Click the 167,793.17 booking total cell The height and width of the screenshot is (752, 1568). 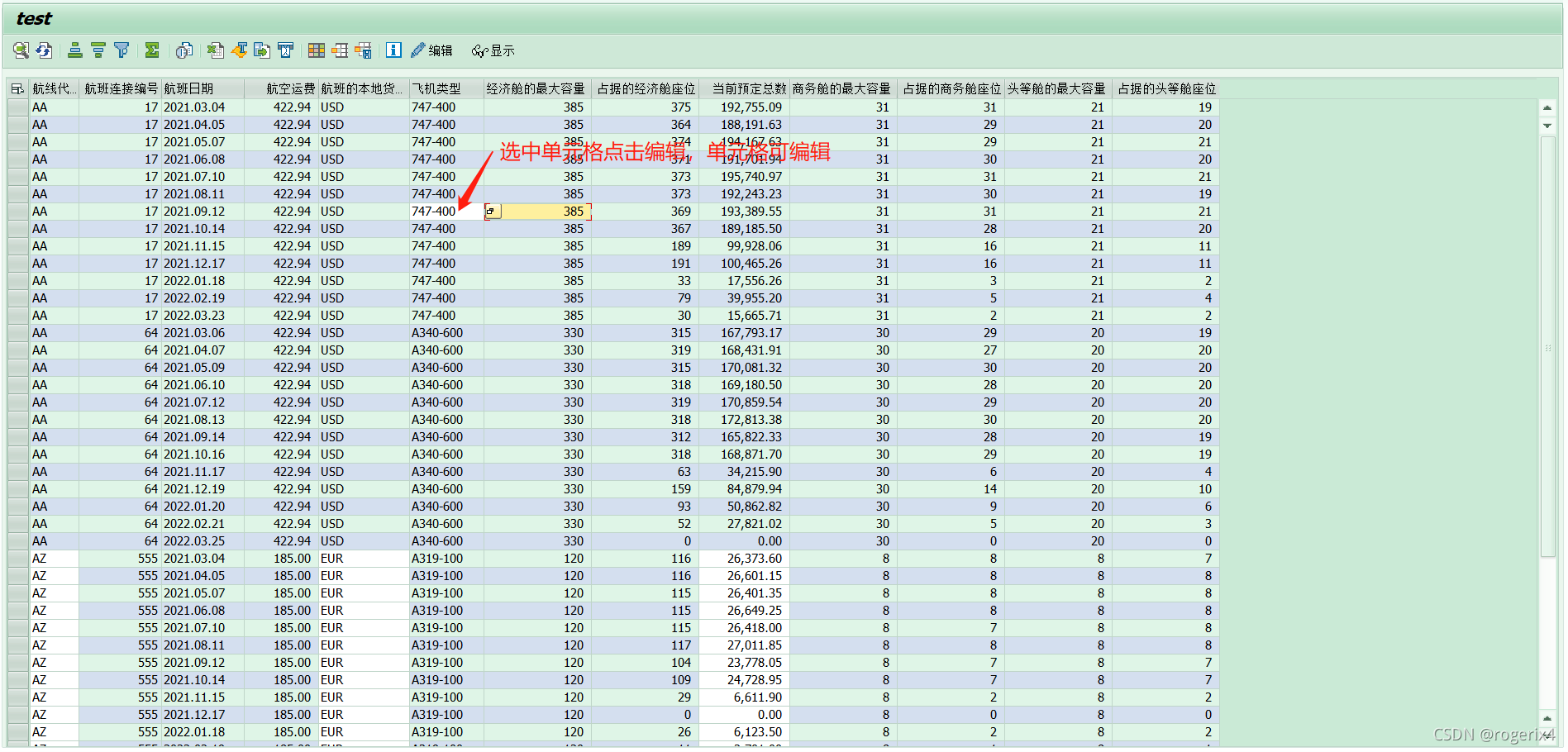(x=744, y=333)
